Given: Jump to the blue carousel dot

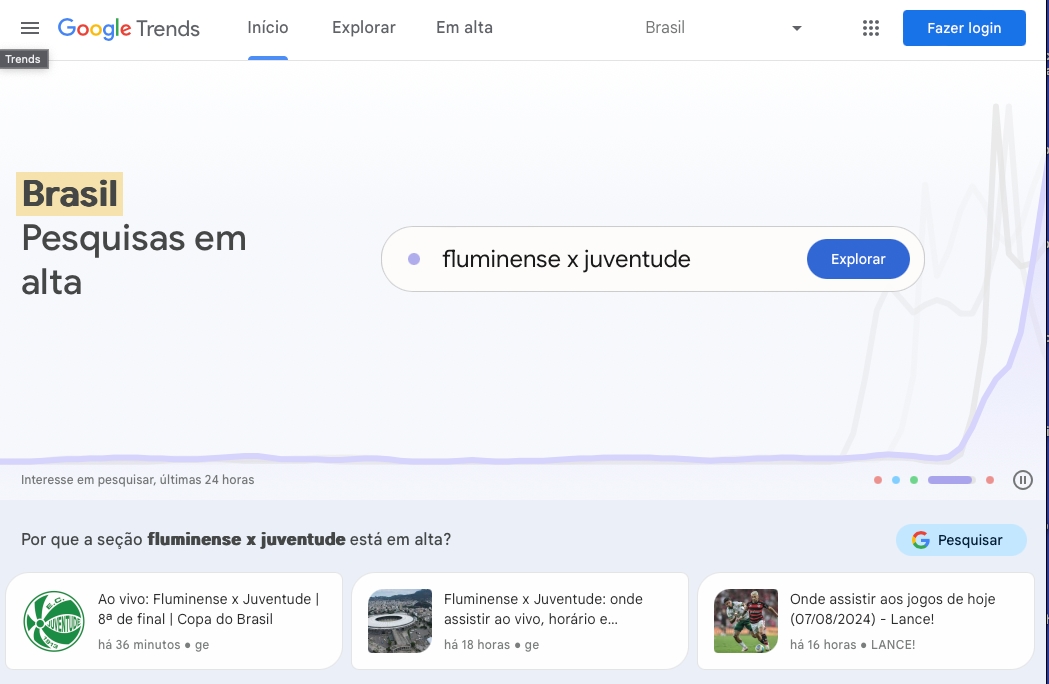Looking at the screenshot, I should (x=896, y=480).
